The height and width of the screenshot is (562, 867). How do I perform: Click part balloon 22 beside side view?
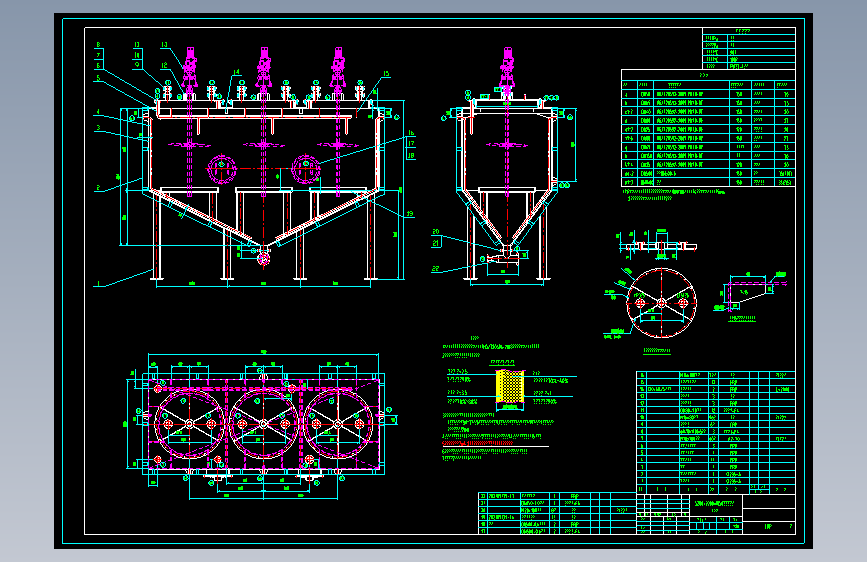(x=436, y=269)
